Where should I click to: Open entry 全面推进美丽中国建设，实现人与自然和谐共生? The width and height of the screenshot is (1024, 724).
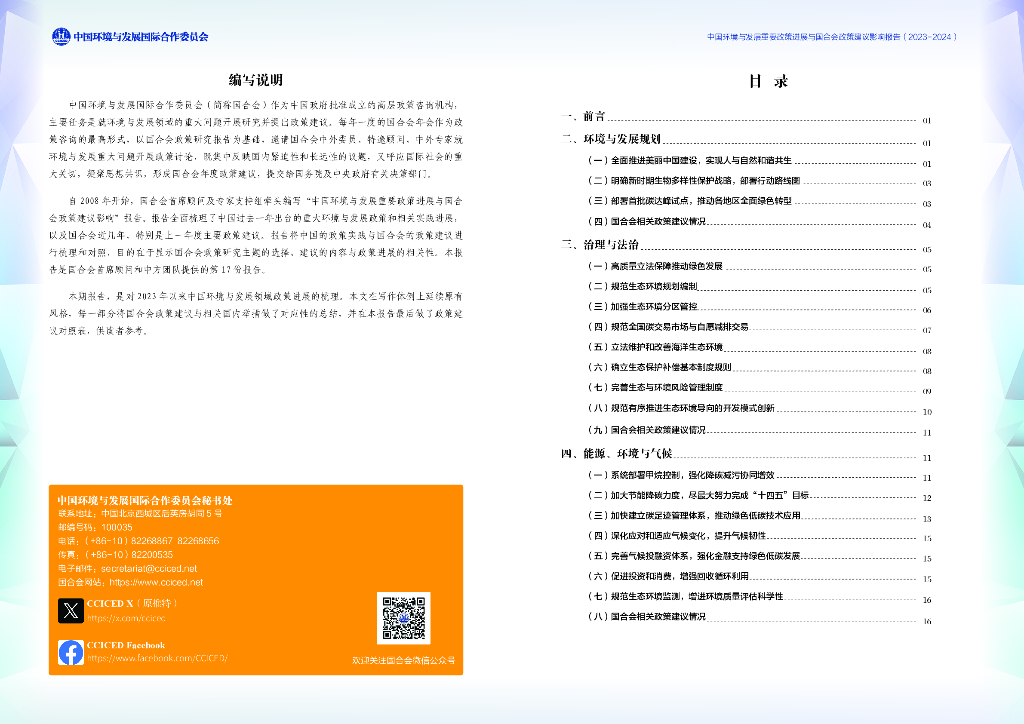click(x=759, y=161)
